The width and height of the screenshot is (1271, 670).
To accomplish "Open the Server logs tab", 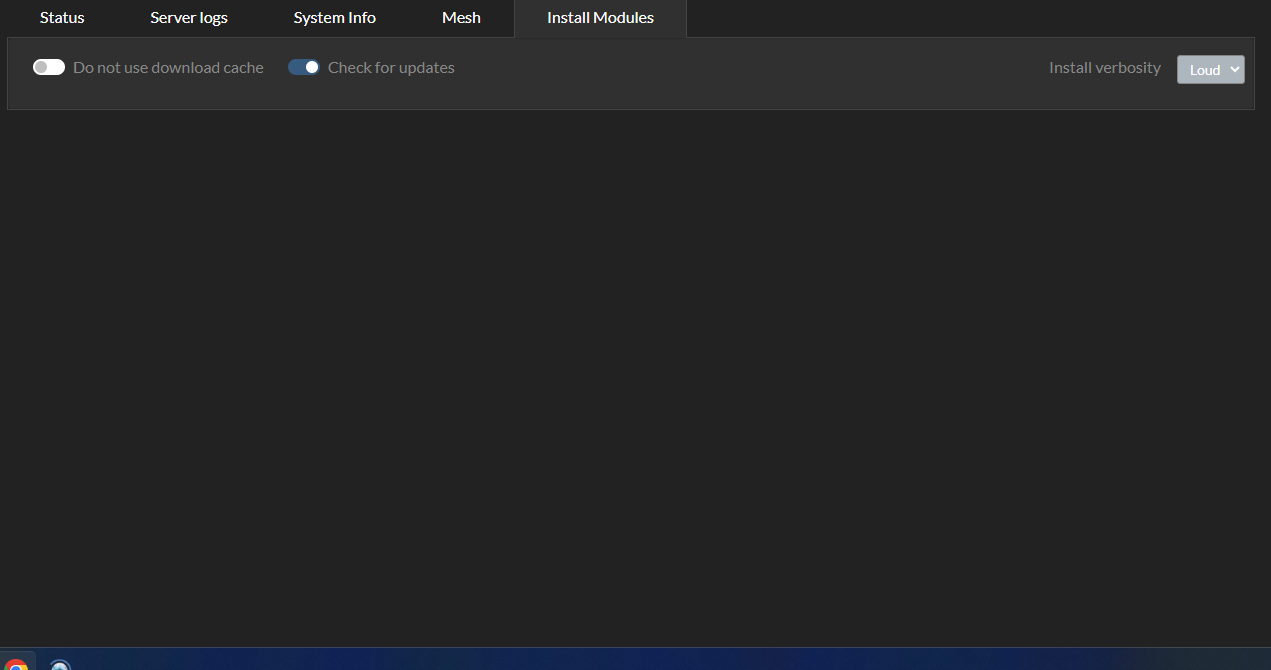I will pos(189,18).
